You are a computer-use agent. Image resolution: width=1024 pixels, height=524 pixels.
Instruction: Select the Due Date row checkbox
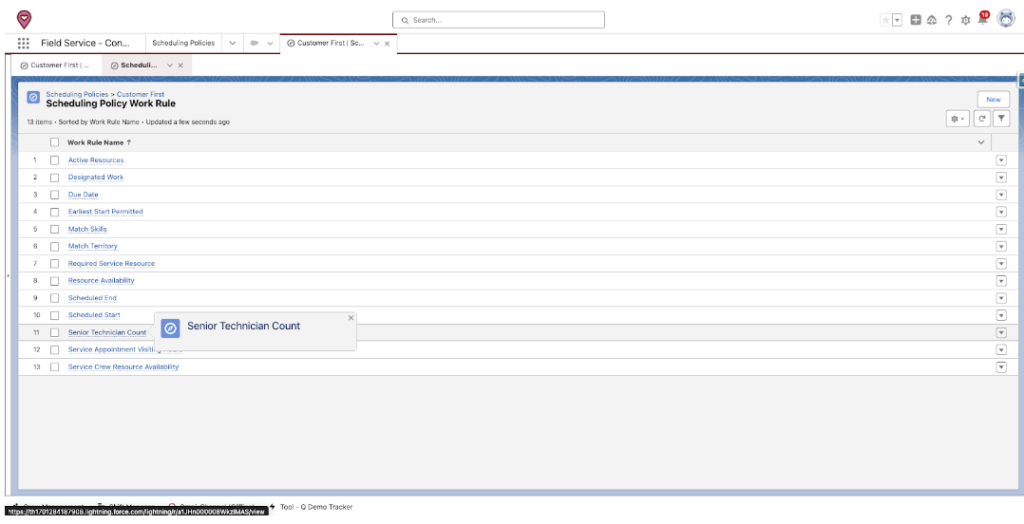tap(54, 195)
